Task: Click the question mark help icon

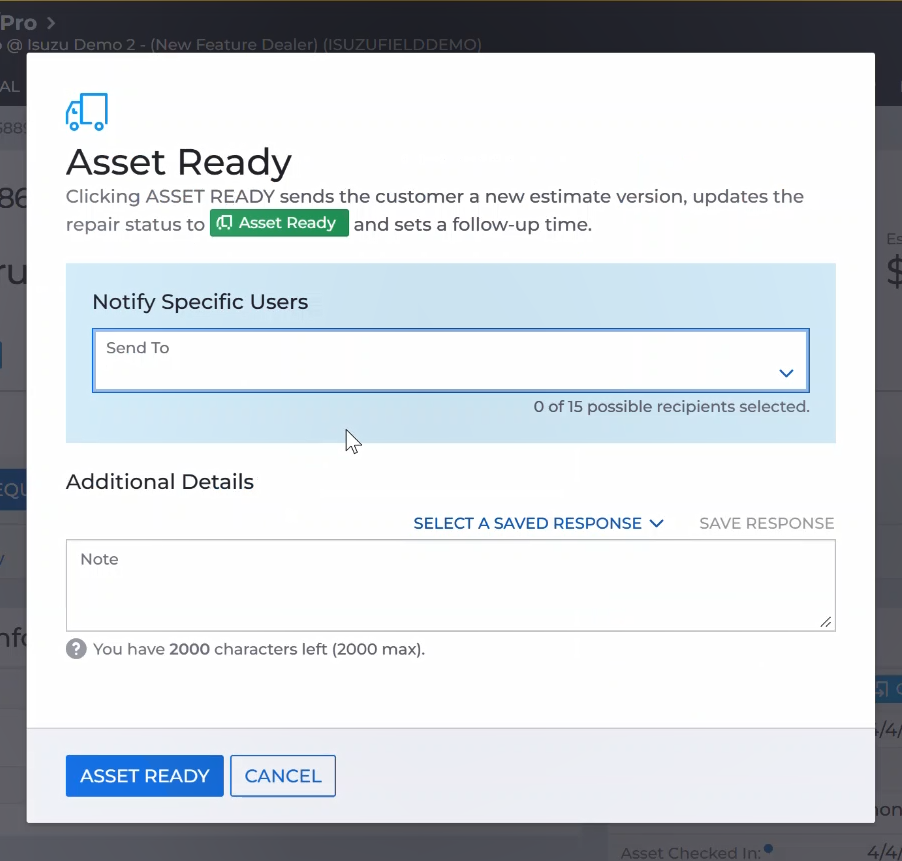Action: (76, 649)
